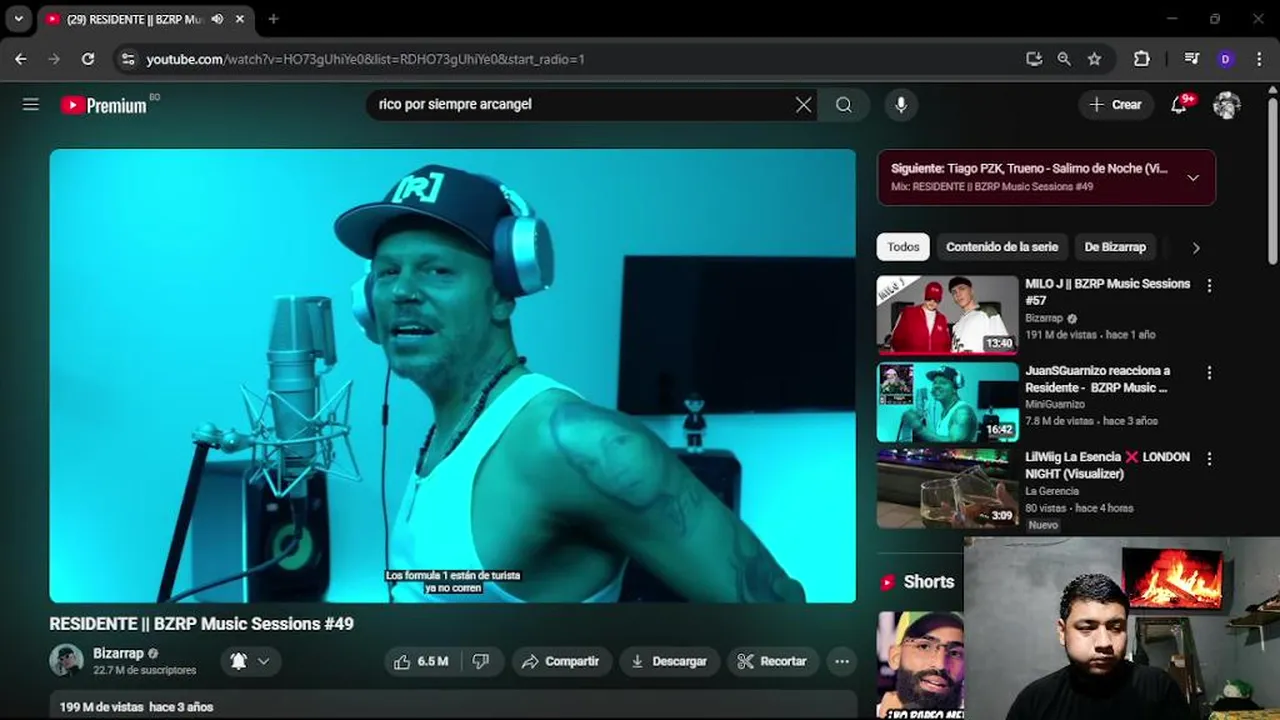Open the Crear upload menu
1280x720 pixels.
pyautogui.click(x=1115, y=105)
